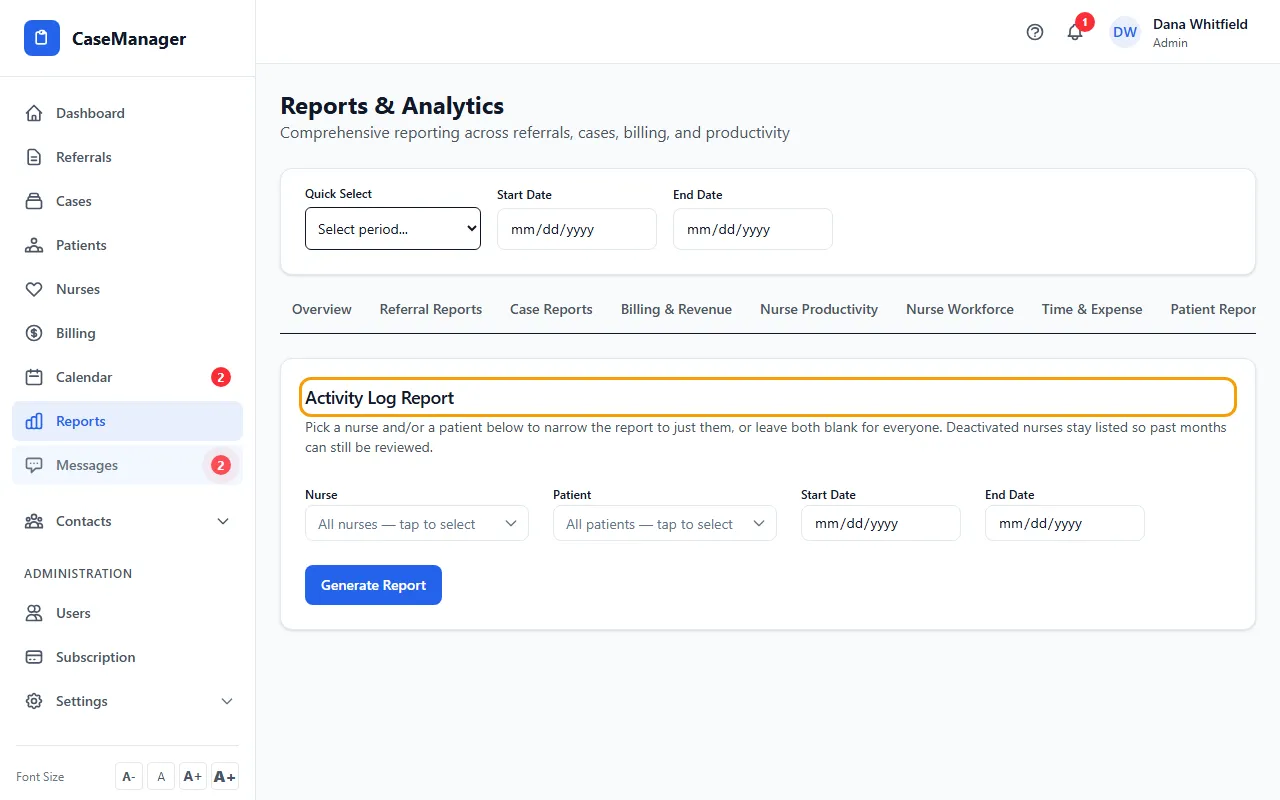
Task: Click the Activity Log Start Date field
Action: (881, 523)
